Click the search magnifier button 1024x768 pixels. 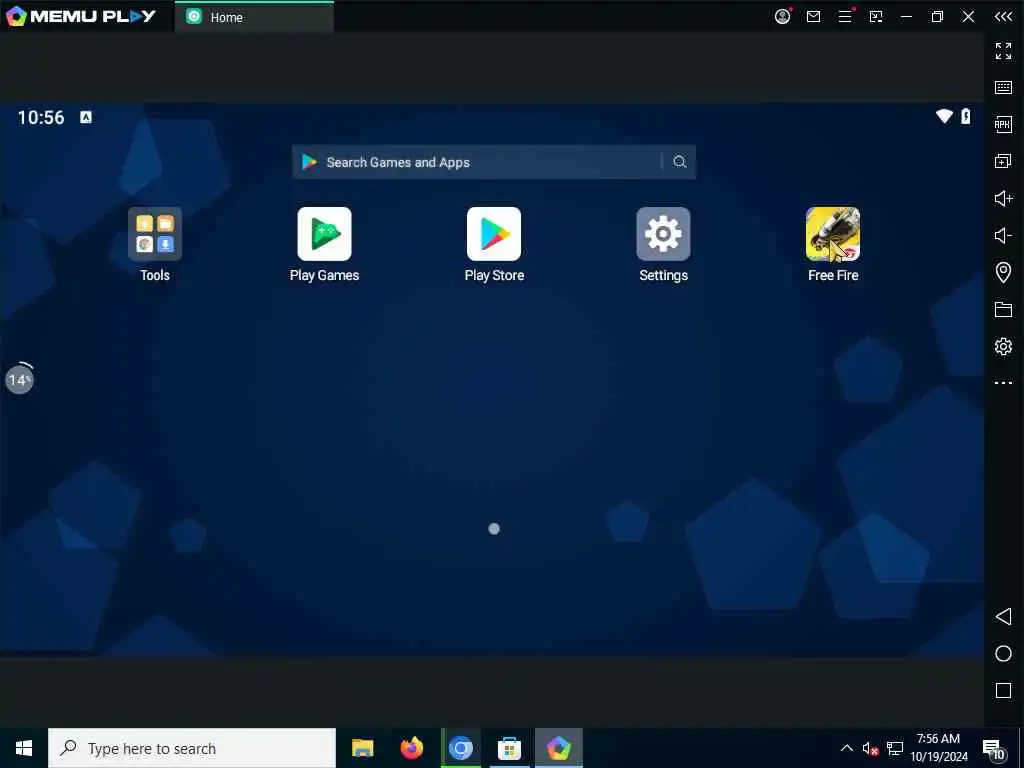(679, 162)
